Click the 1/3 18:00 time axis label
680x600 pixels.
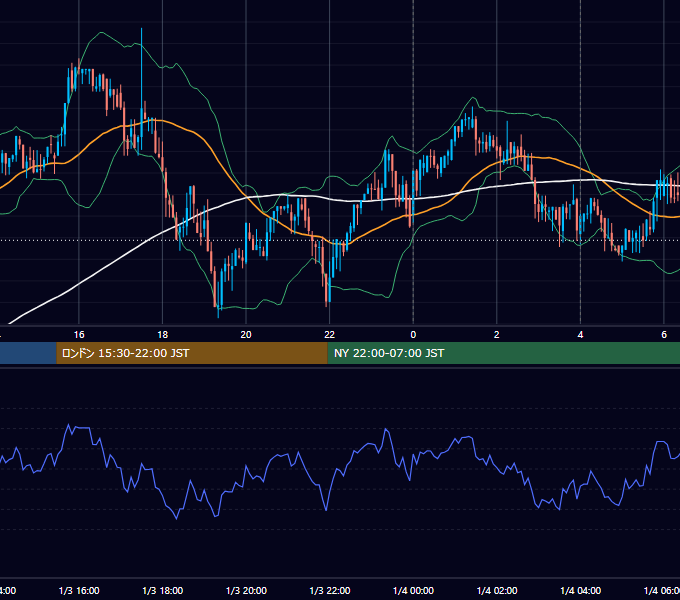click(163, 590)
